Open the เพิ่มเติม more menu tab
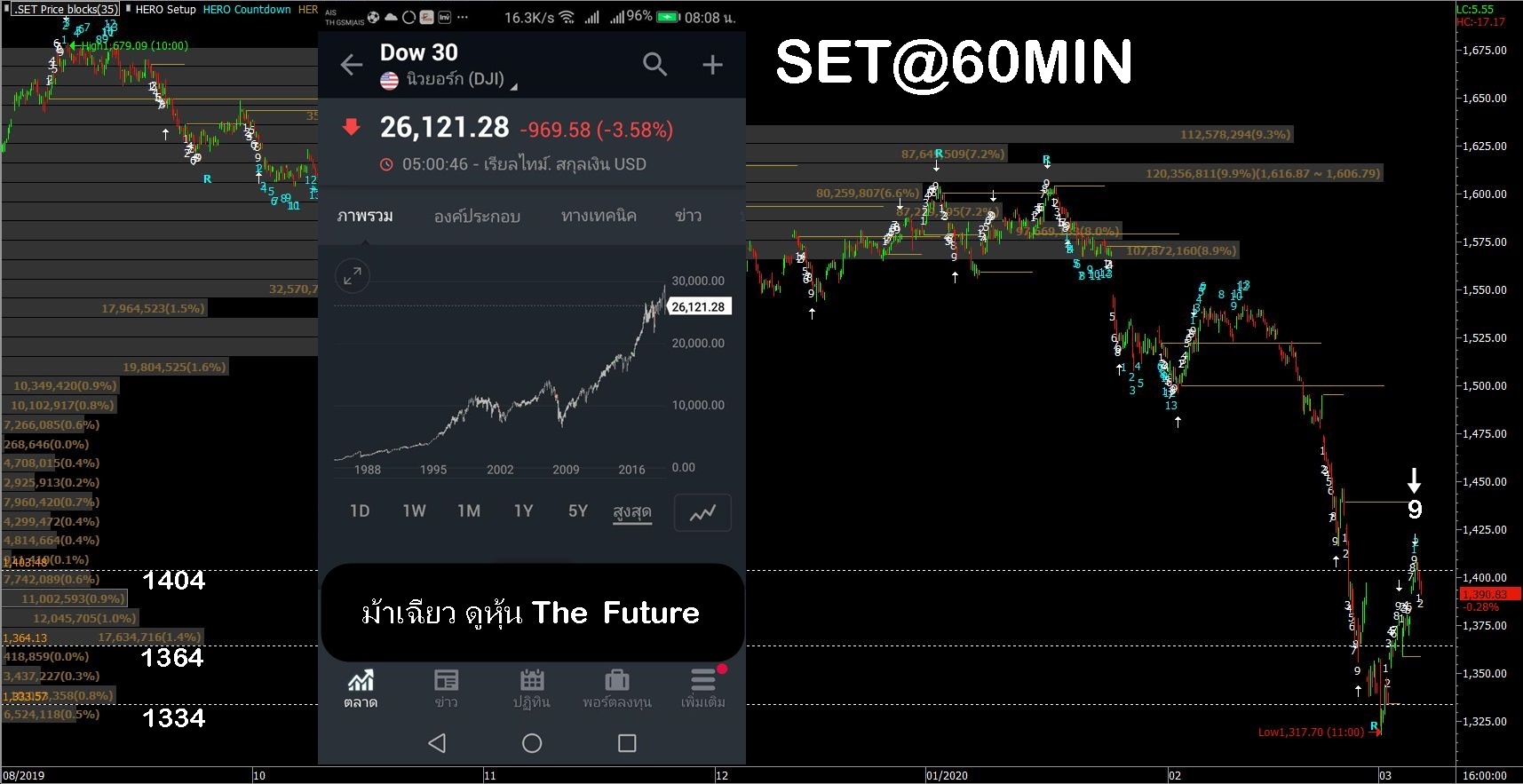This screenshot has height=784, width=1523. point(703,689)
